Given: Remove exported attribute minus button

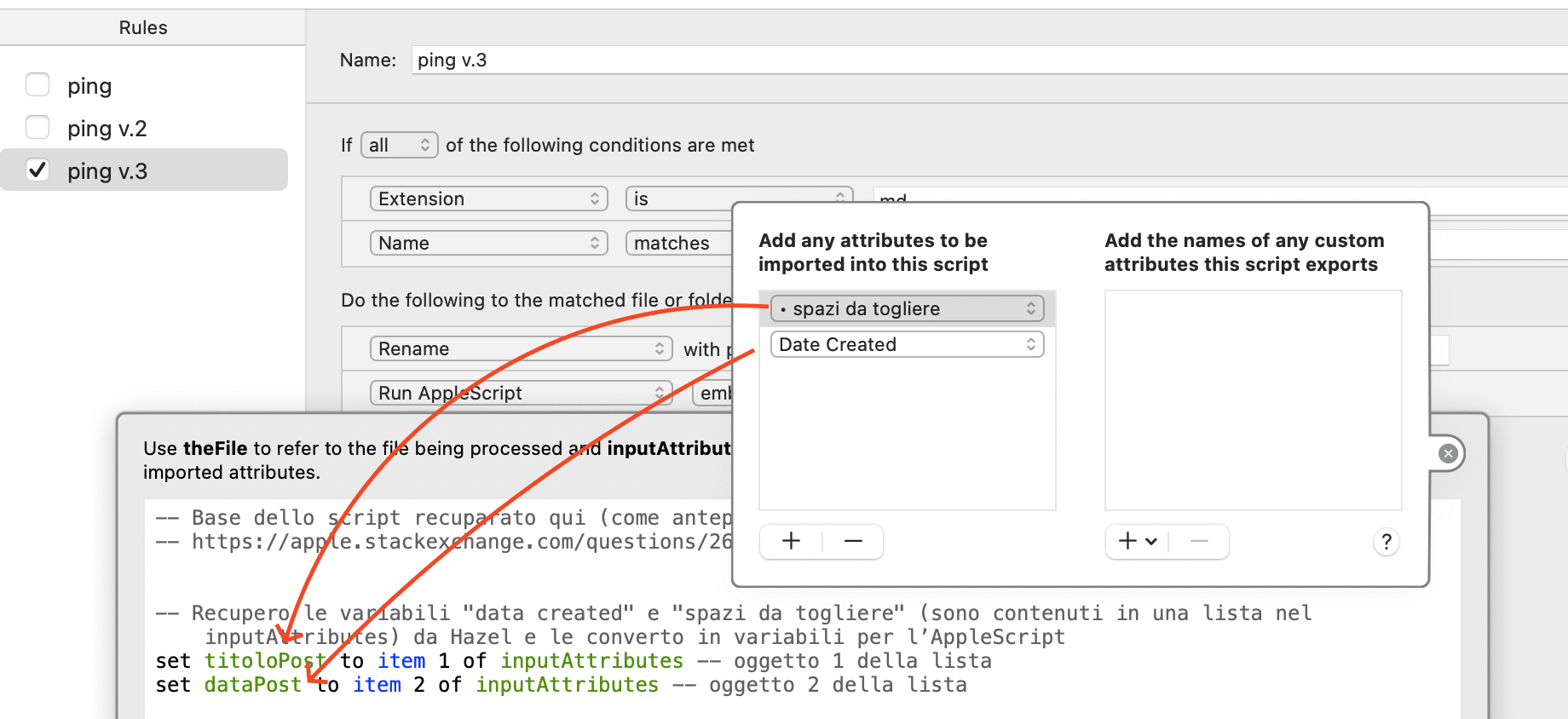Looking at the screenshot, I should pyautogui.click(x=1199, y=541).
